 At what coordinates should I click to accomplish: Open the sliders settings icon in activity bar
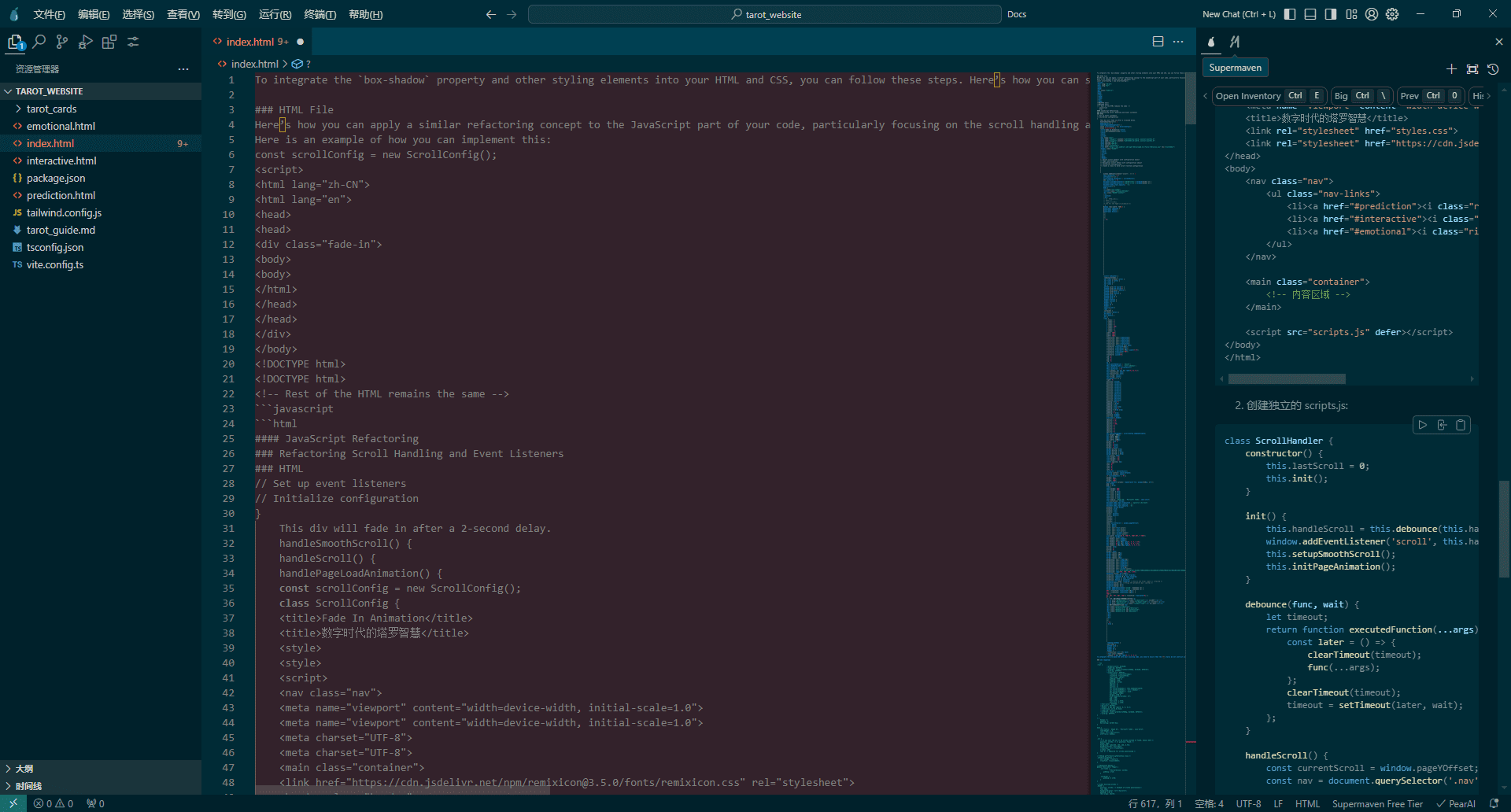click(x=133, y=42)
